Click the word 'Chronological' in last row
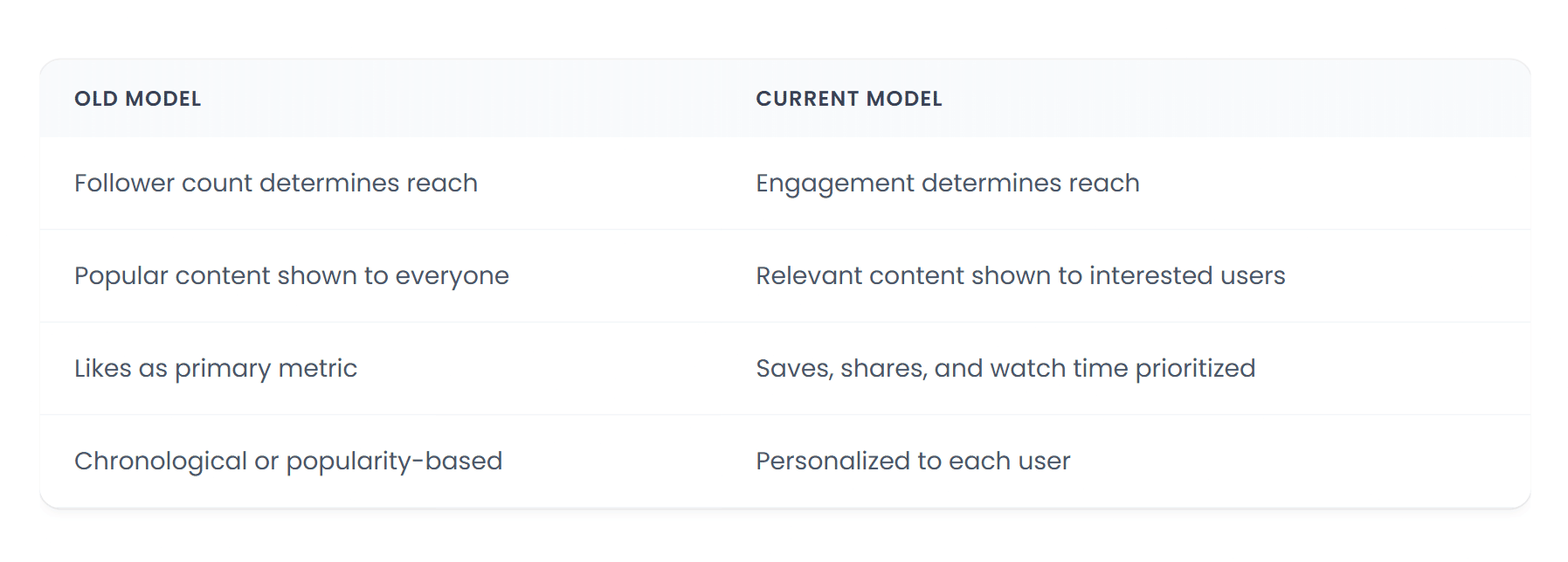Image resolution: width=1568 pixels, height=562 pixels. coord(160,461)
